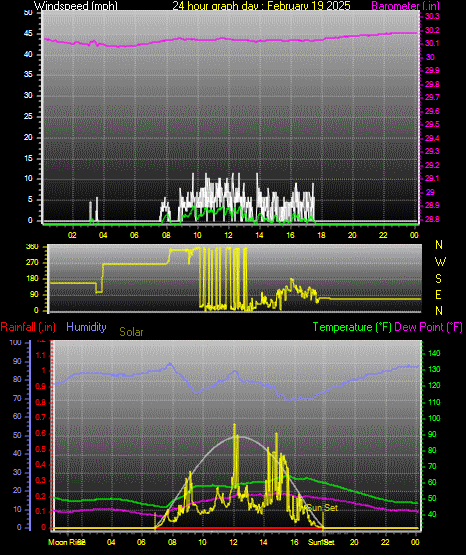
Task: Click the Barometer (in) label
Action: point(405,5)
